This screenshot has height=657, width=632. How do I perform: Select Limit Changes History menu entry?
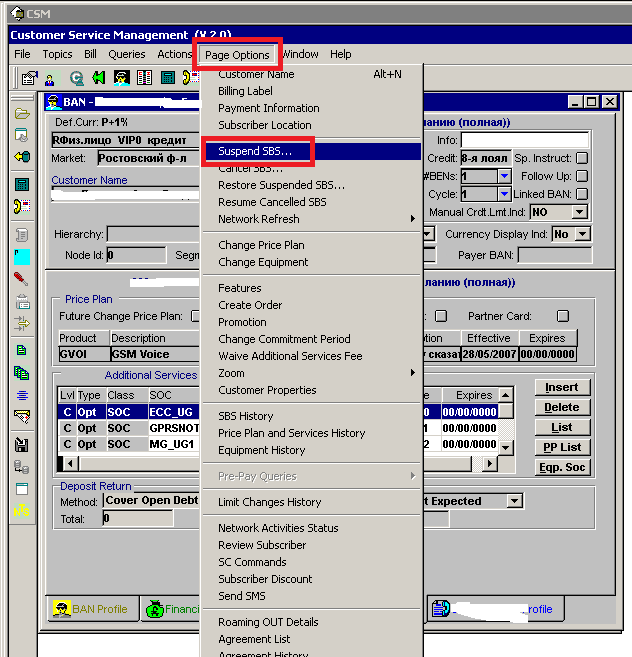click(x=311, y=502)
